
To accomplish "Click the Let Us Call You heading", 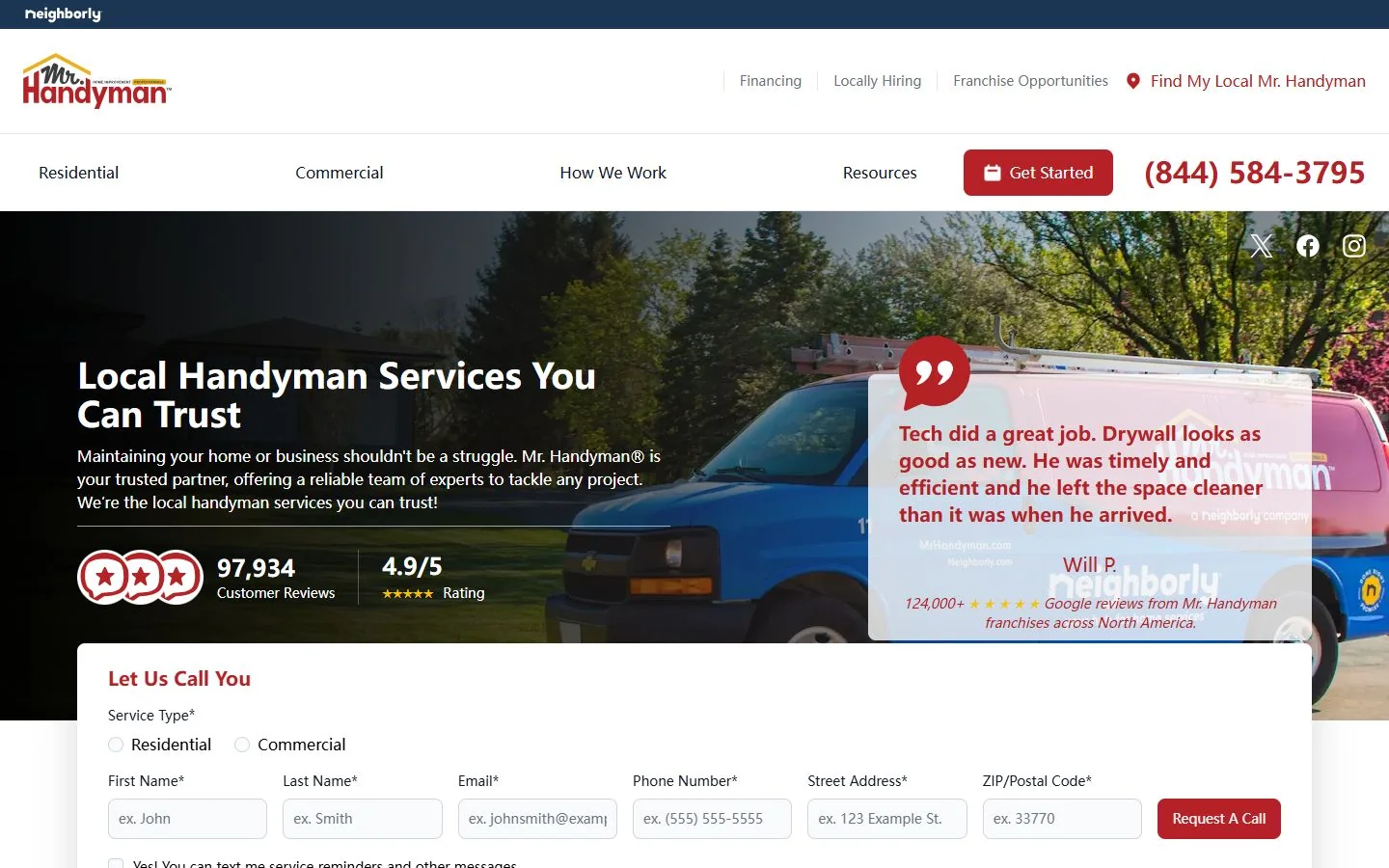I will [x=179, y=679].
